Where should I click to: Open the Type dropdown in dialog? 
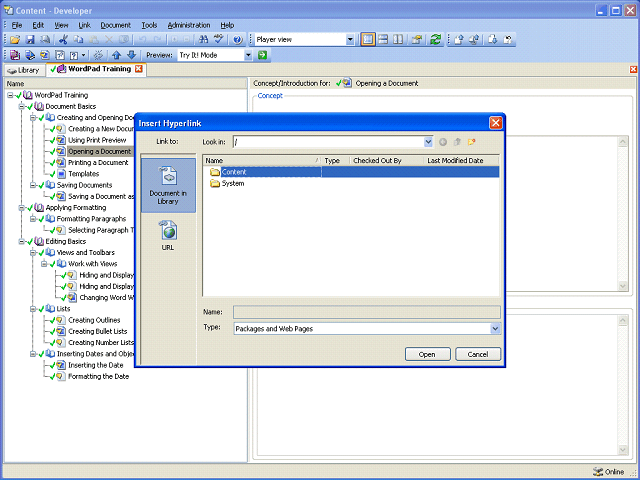(x=495, y=329)
